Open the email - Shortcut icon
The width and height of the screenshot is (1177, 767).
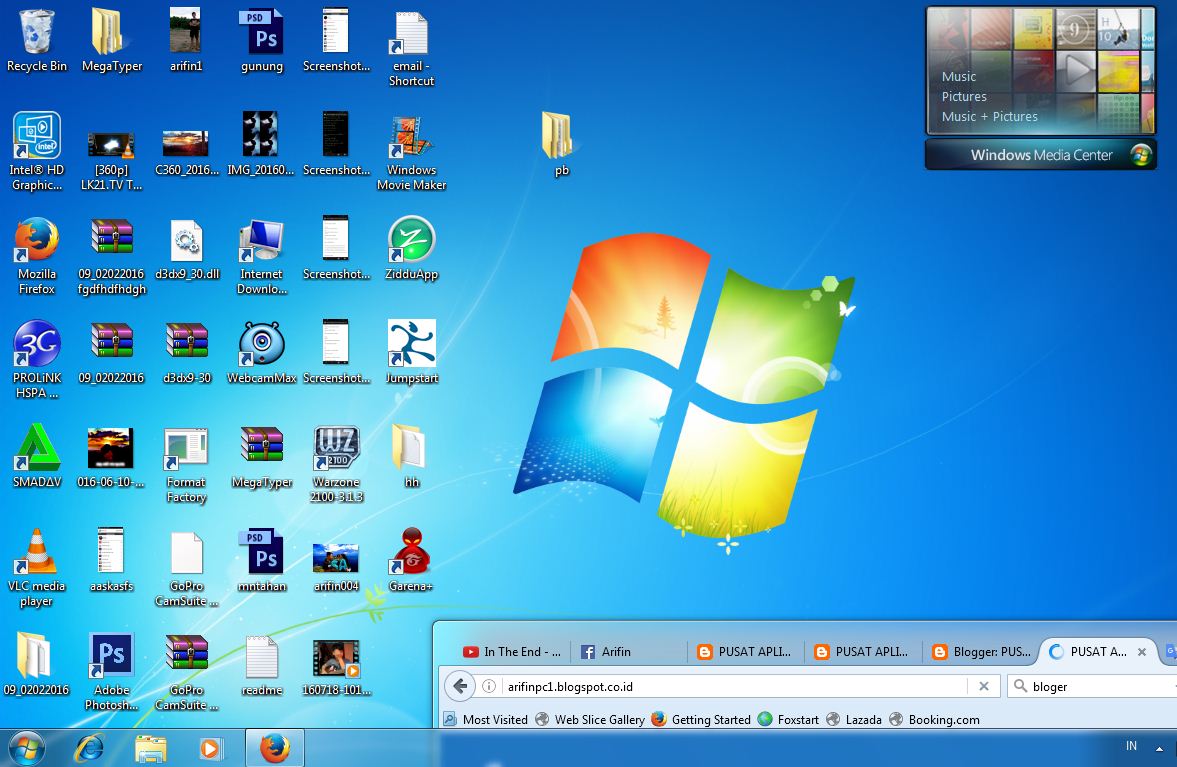tap(411, 33)
